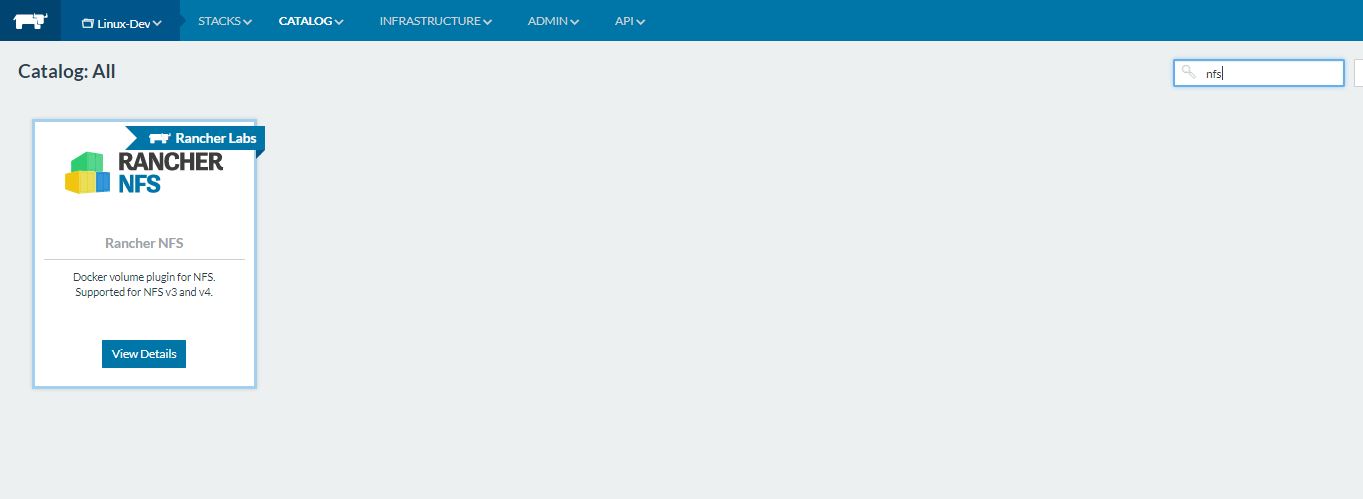The image size is (1363, 499).
Task: Click the Catalog: All heading
Action: click(x=67, y=72)
